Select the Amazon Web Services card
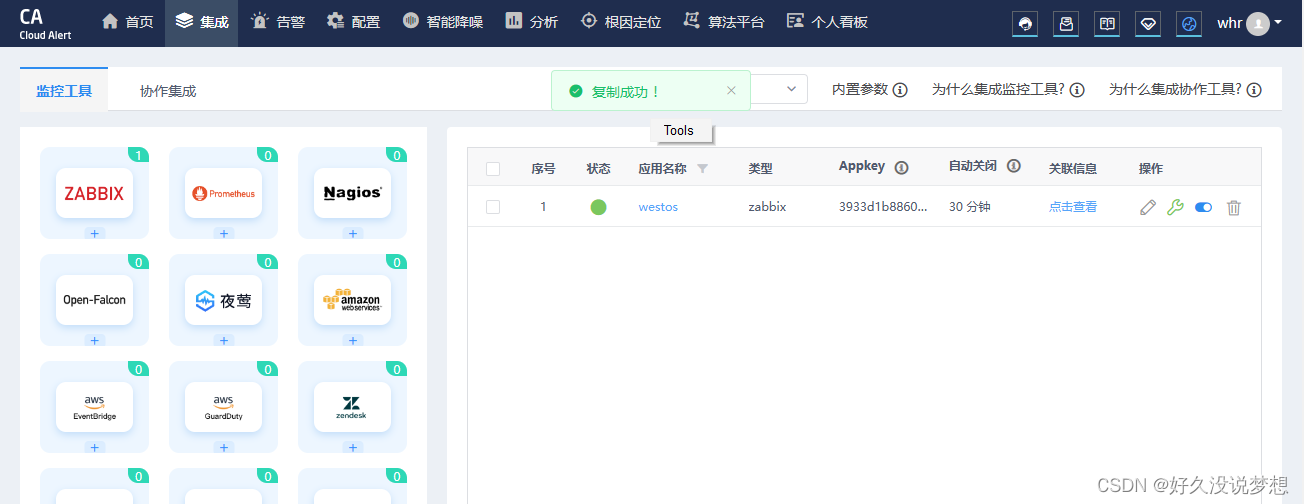 point(352,300)
